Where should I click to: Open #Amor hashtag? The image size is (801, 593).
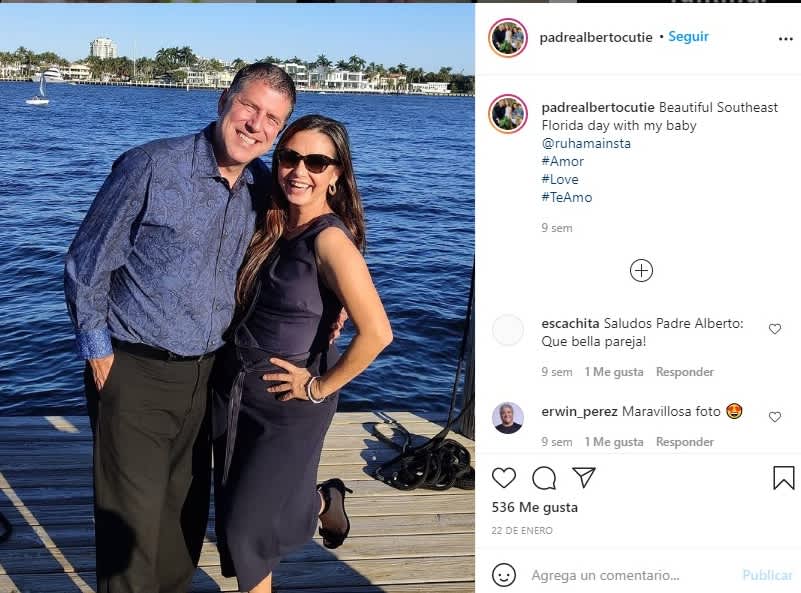pos(562,161)
